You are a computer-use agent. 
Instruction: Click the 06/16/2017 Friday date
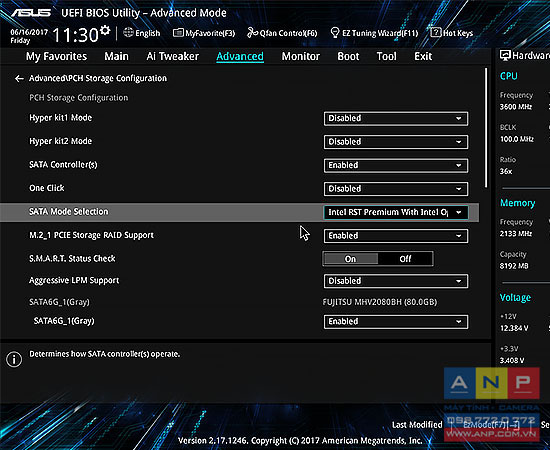[x=29, y=36]
